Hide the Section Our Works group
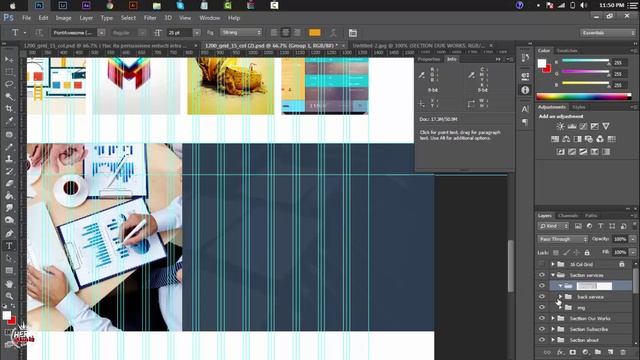 point(542,318)
